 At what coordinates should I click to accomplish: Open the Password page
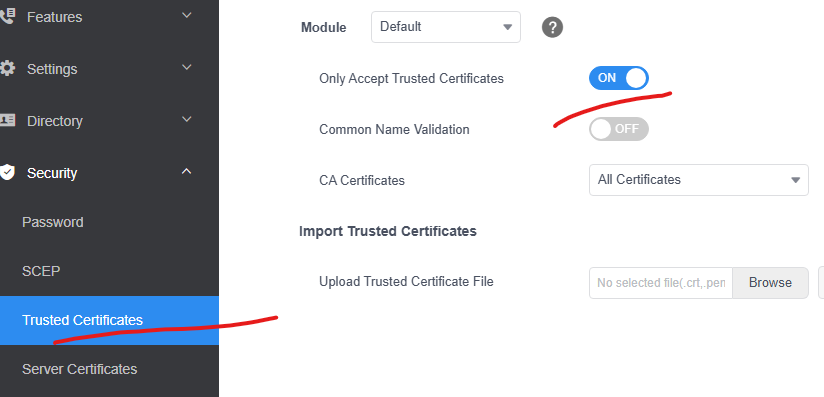(53, 222)
